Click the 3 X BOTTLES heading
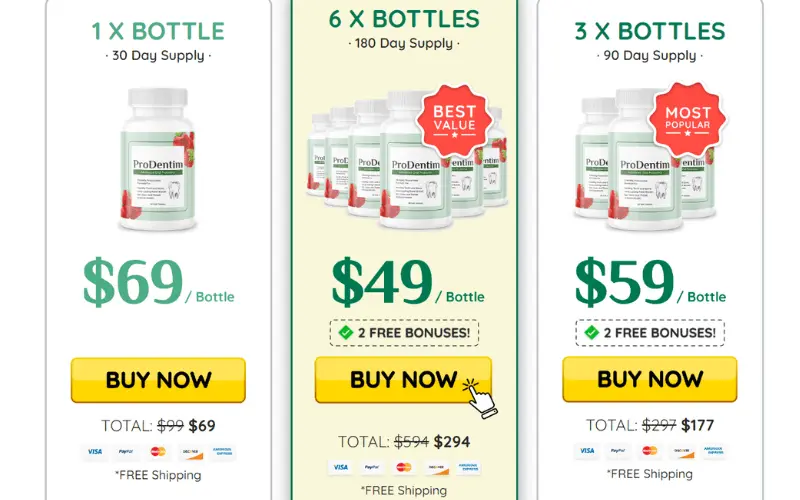The width and height of the screenshot is (800, 500). point(649,31)
